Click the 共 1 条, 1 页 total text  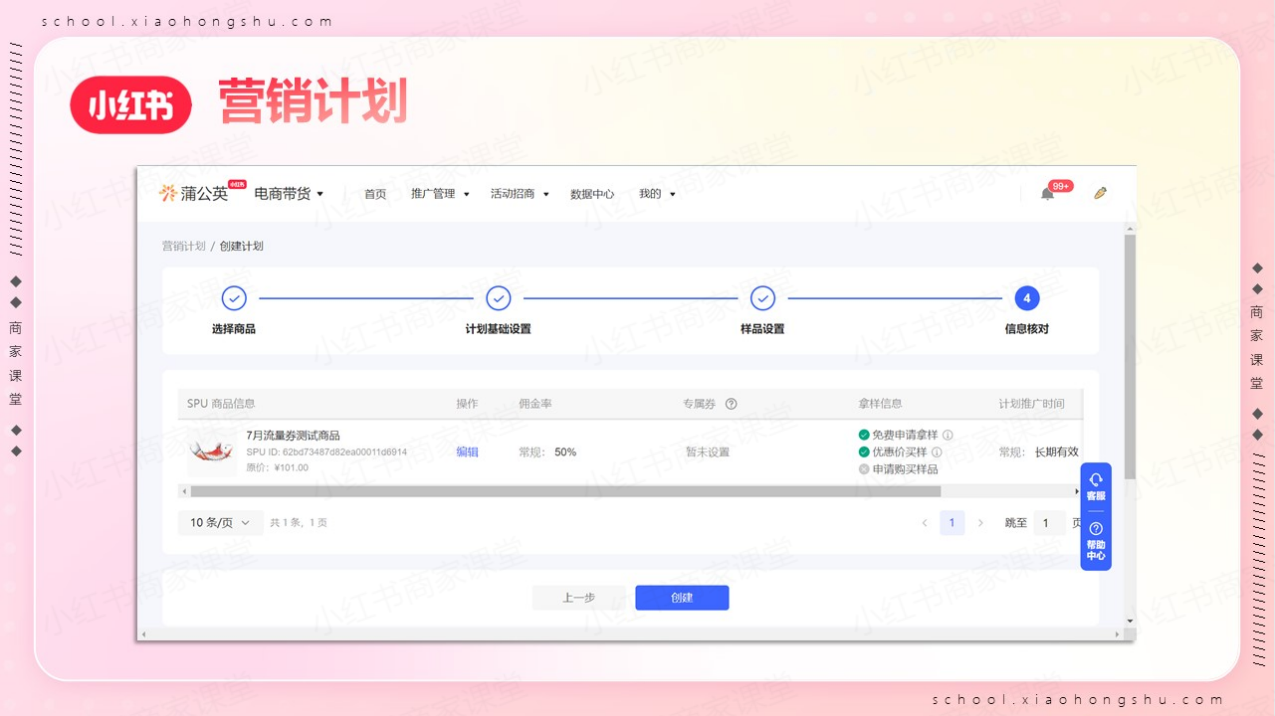tap(298, 523)
